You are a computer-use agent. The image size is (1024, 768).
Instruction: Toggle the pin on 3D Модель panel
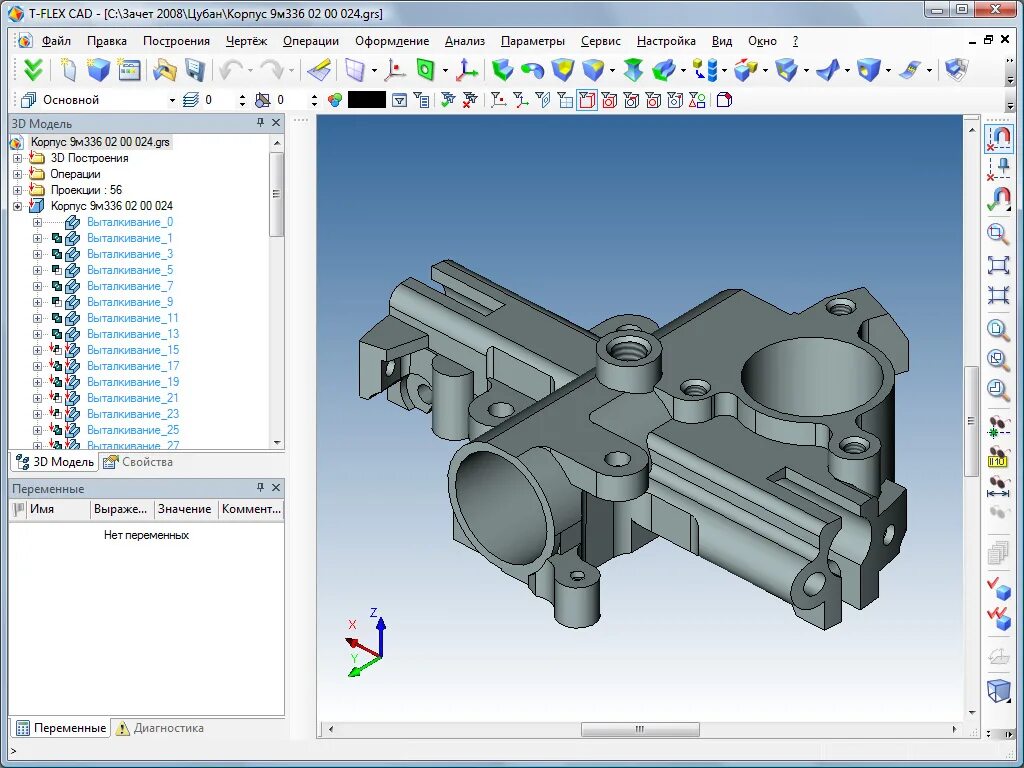pos(260,123)
